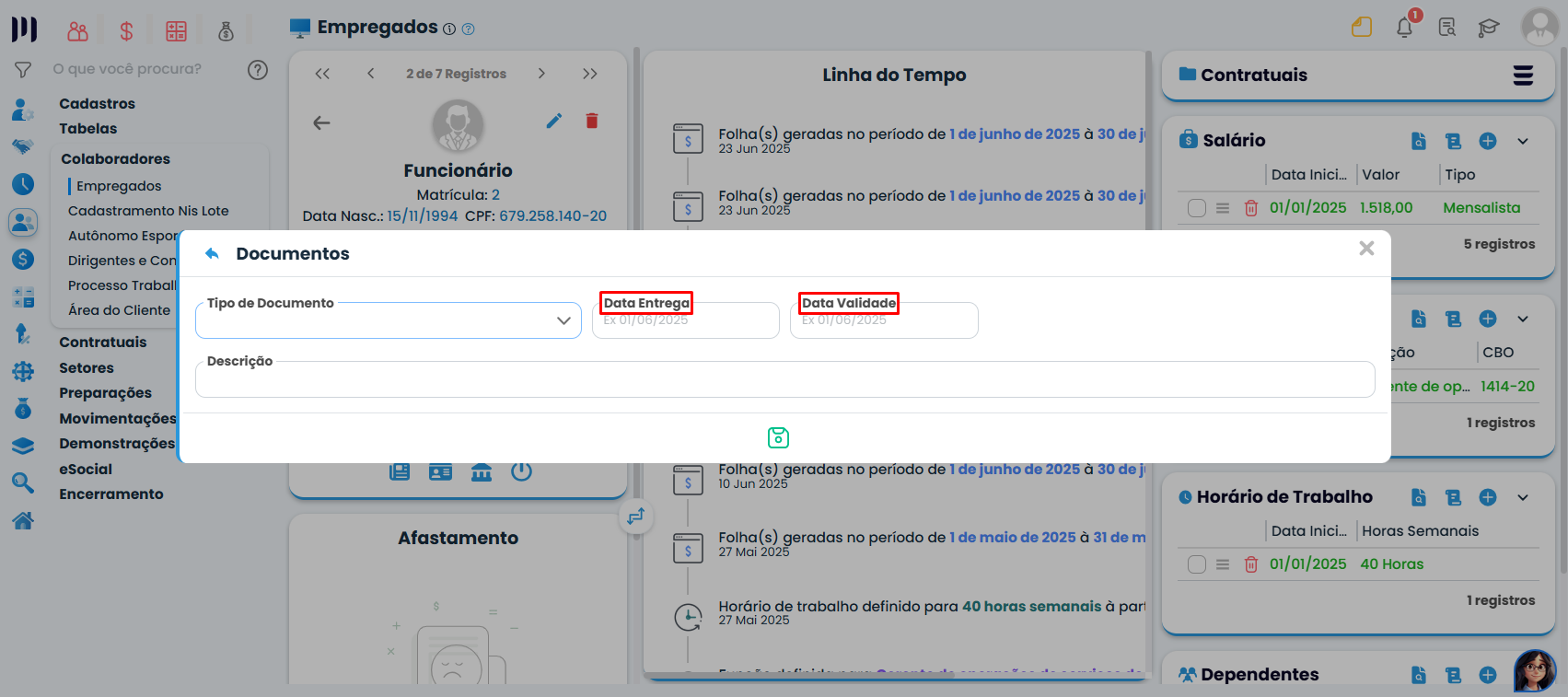This screenshot has height=697, width=1568.
Task: Focus the Data Validade date field
Action: (884, 320)
